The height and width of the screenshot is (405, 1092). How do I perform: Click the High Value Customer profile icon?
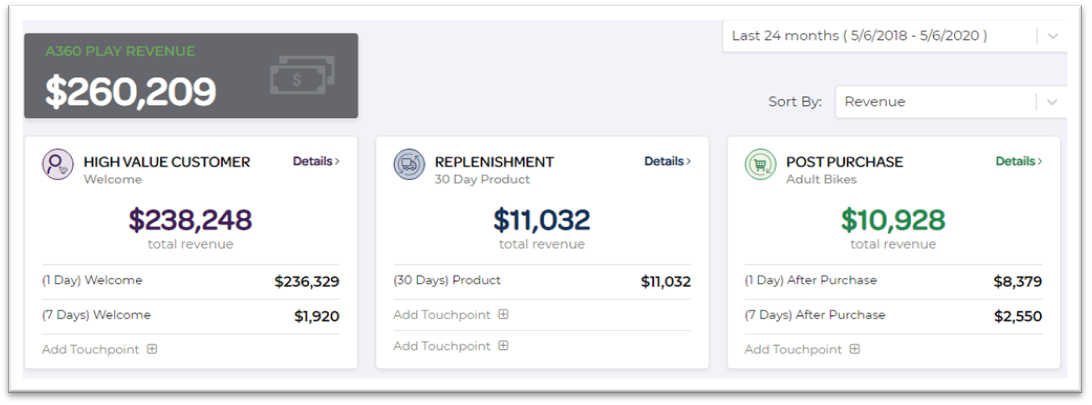57,164
